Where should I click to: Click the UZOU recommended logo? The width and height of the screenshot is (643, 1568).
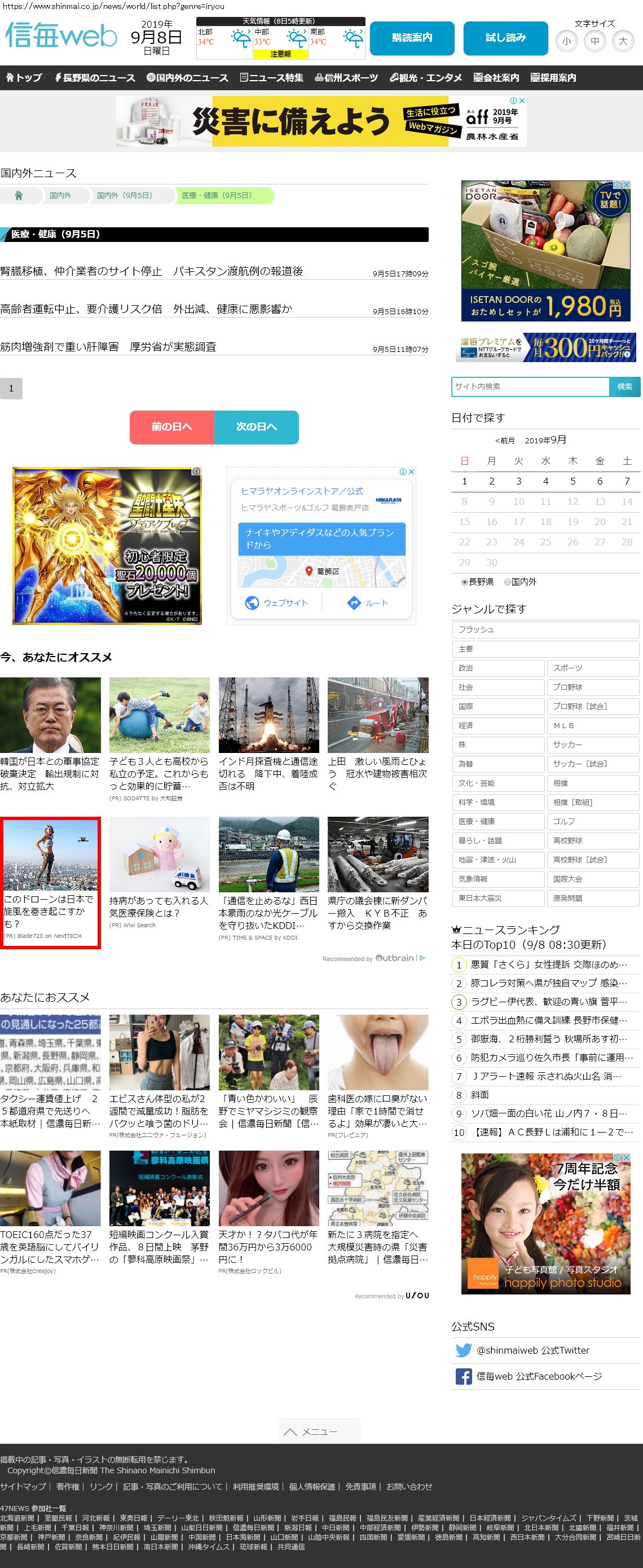(418, 1296)
